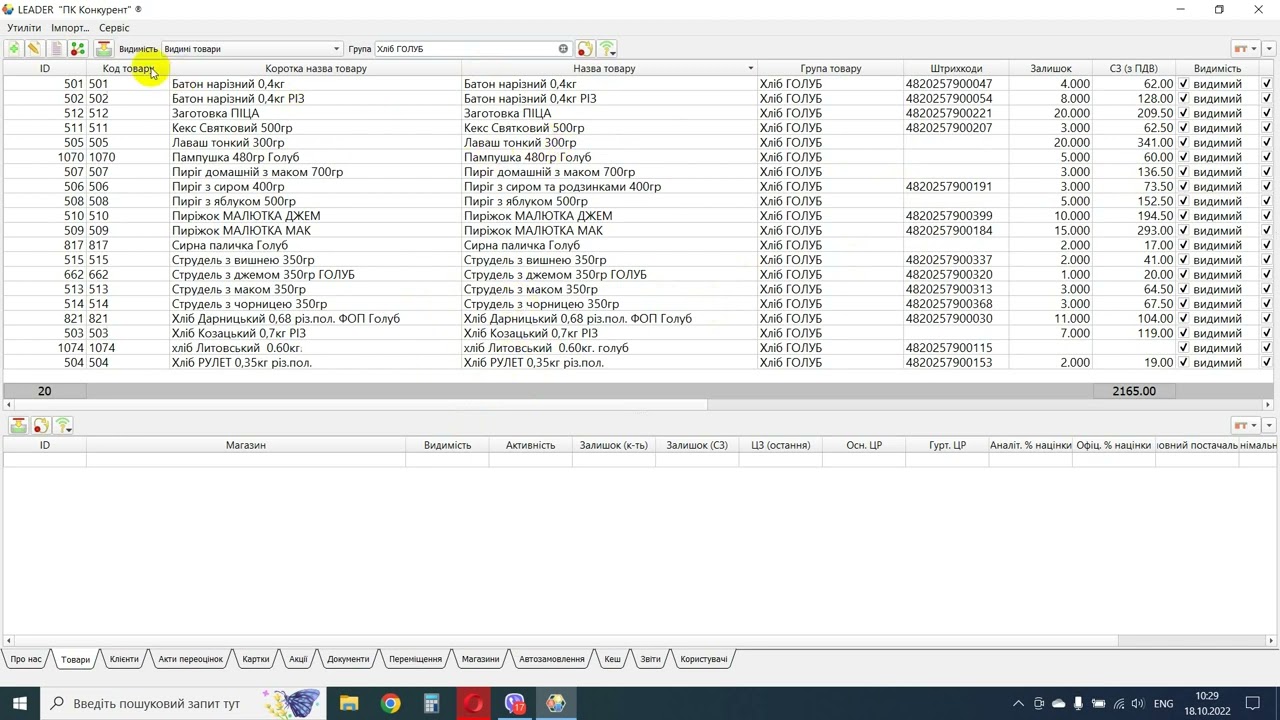Expand the dropdown arrow next to top wifi icon
Image resolution: width=1280 pixels, height=720 pixels.
click(x=613, y=51)
